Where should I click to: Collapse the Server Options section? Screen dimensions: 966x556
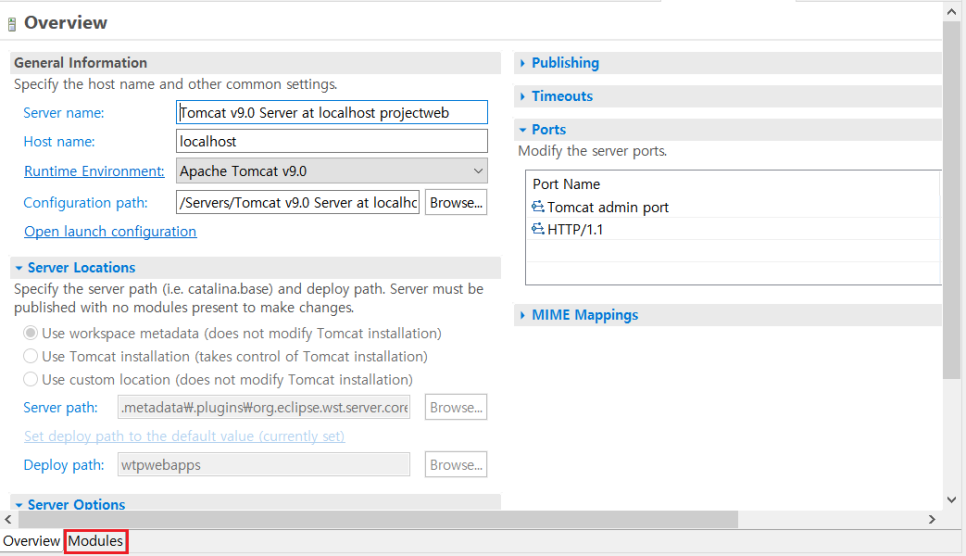click(x=18, y=505)
